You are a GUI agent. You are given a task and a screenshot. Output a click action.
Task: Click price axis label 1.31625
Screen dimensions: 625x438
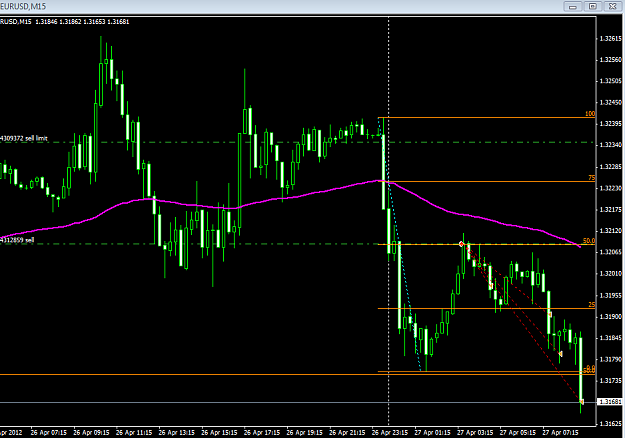[x=610, y=424]
